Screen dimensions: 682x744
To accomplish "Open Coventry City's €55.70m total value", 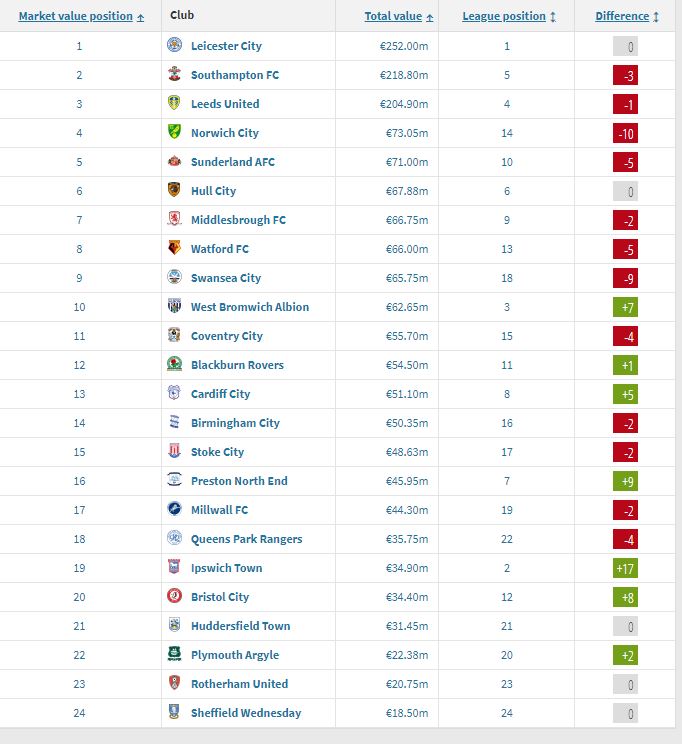I will [406, 336].
